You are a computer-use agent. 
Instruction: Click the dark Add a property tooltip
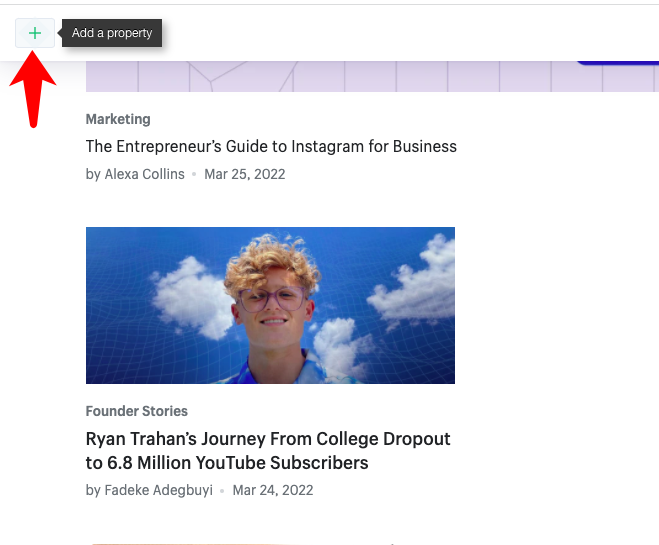[112, 33]
